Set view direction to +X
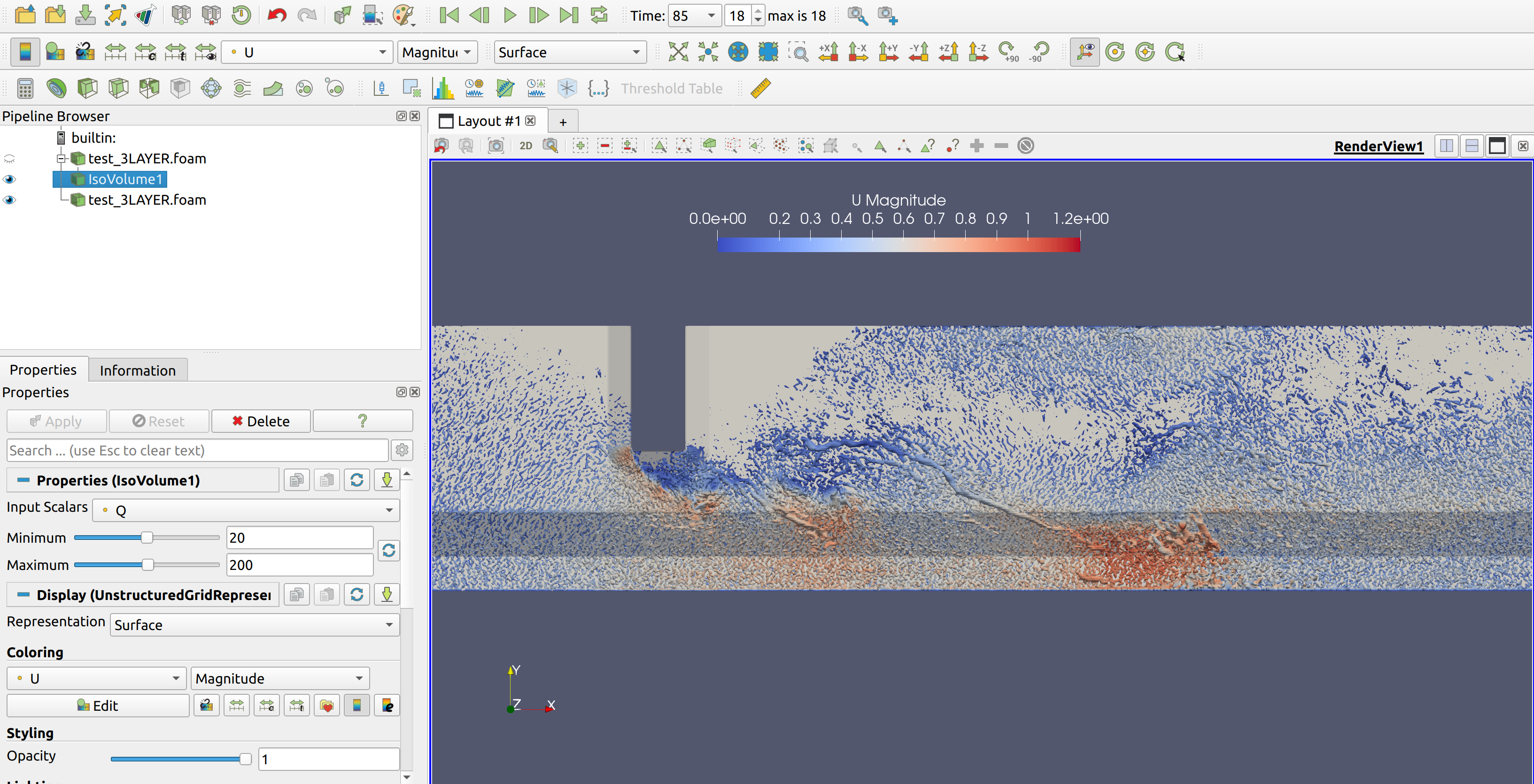 (828, 53)
